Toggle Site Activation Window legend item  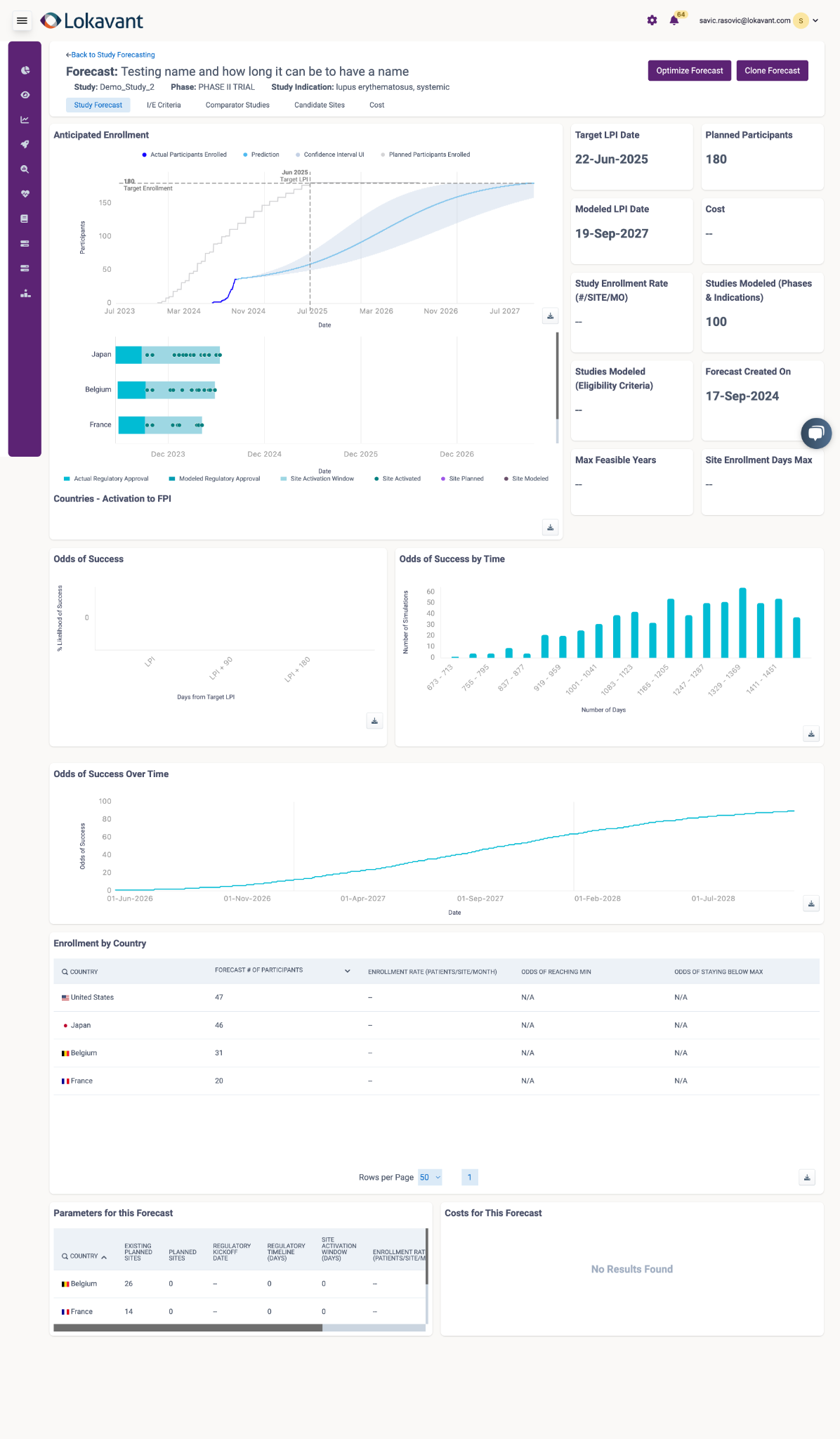coord(317,478)
